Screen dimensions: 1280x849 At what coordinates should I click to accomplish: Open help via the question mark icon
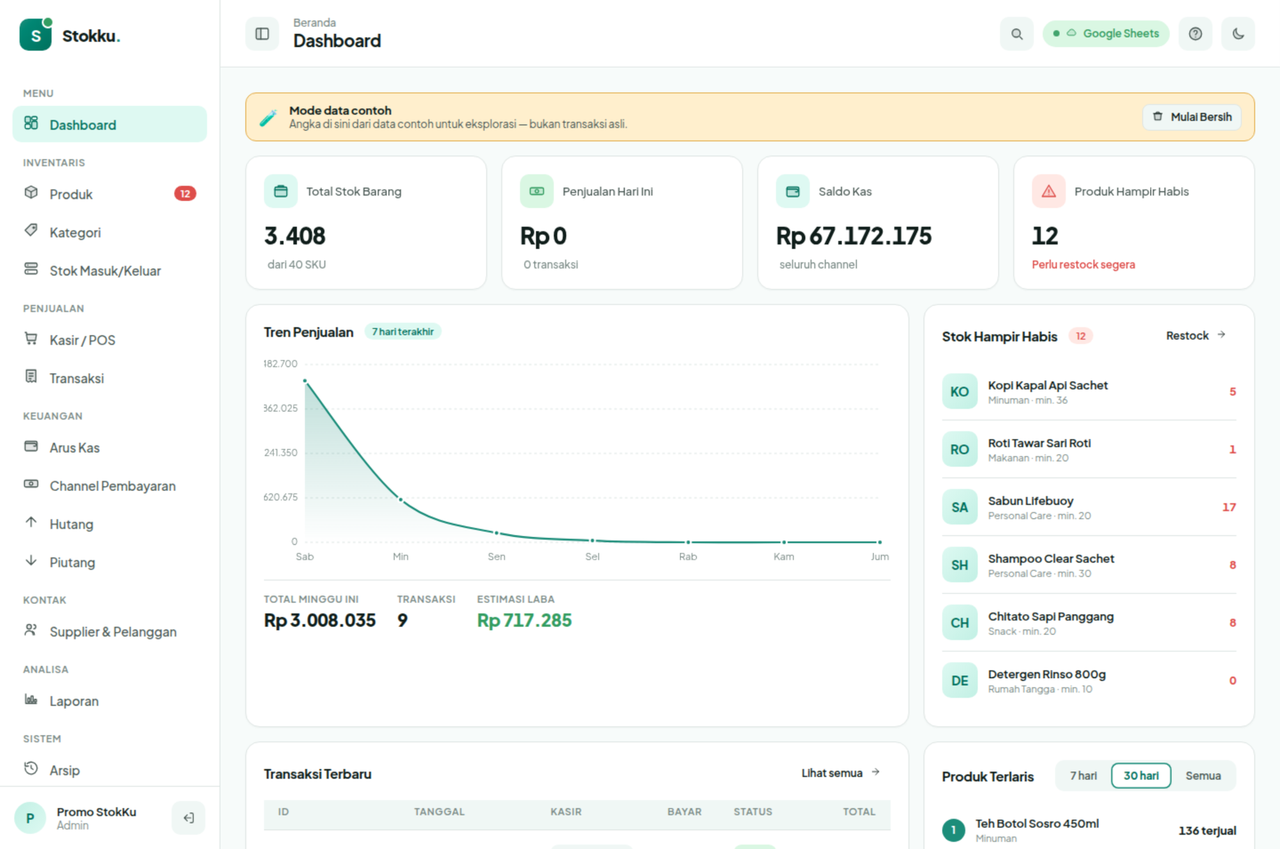(1195, 34)
